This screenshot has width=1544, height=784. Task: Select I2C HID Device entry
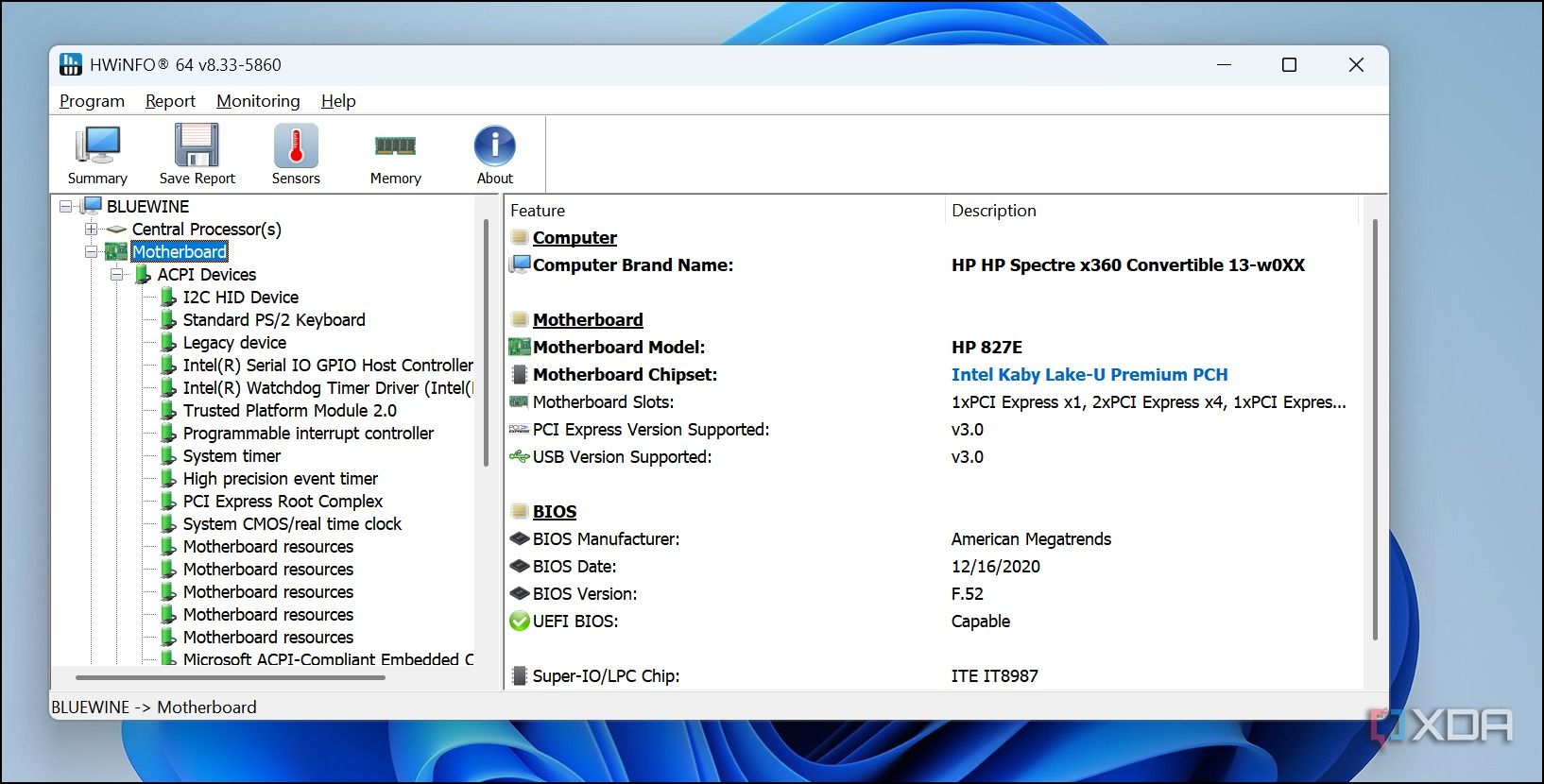[x=240, y=297]
